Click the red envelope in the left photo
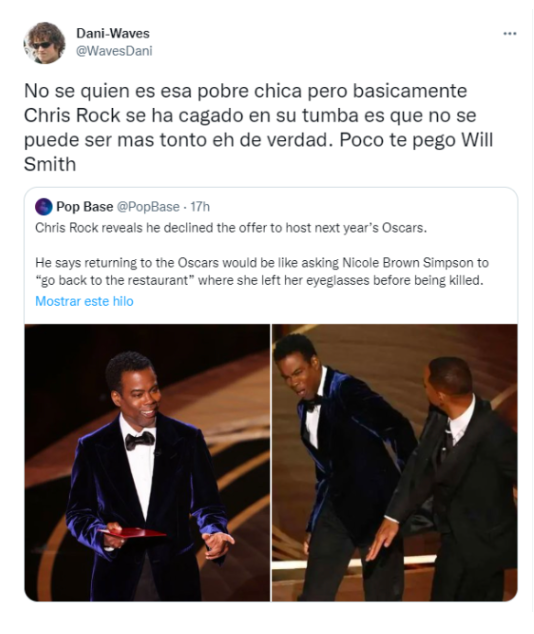 133,533
